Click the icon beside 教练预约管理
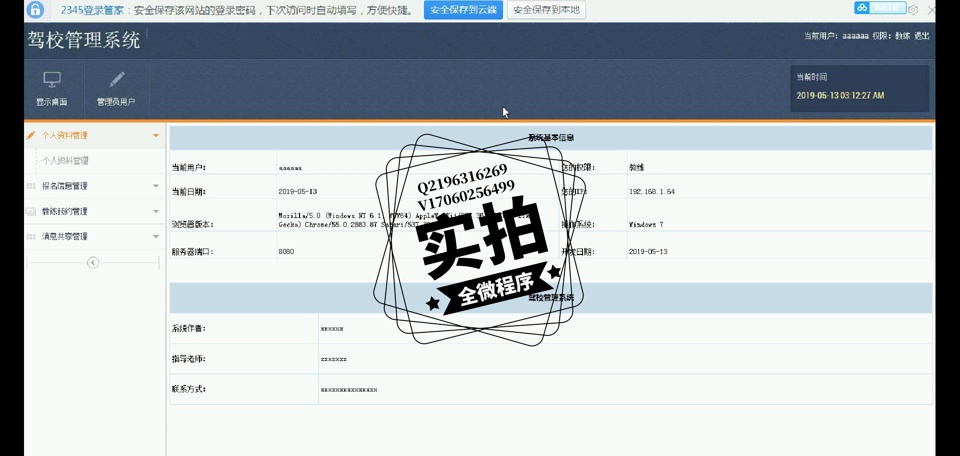Screen dimensions: 960x456 pyautogui.click(x=31, y=211)
